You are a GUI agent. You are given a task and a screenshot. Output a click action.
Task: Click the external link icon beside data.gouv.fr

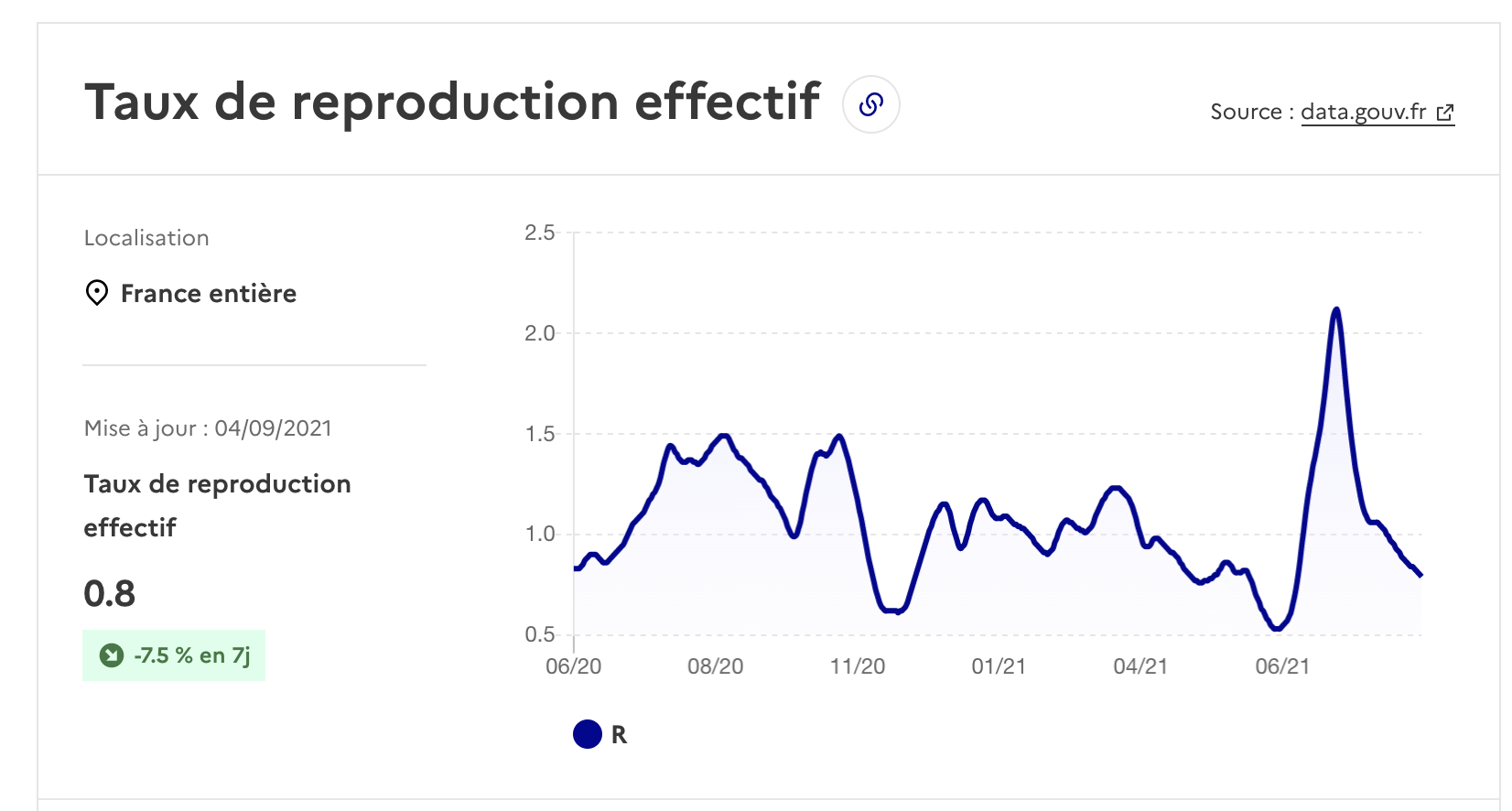(1445, 113)
